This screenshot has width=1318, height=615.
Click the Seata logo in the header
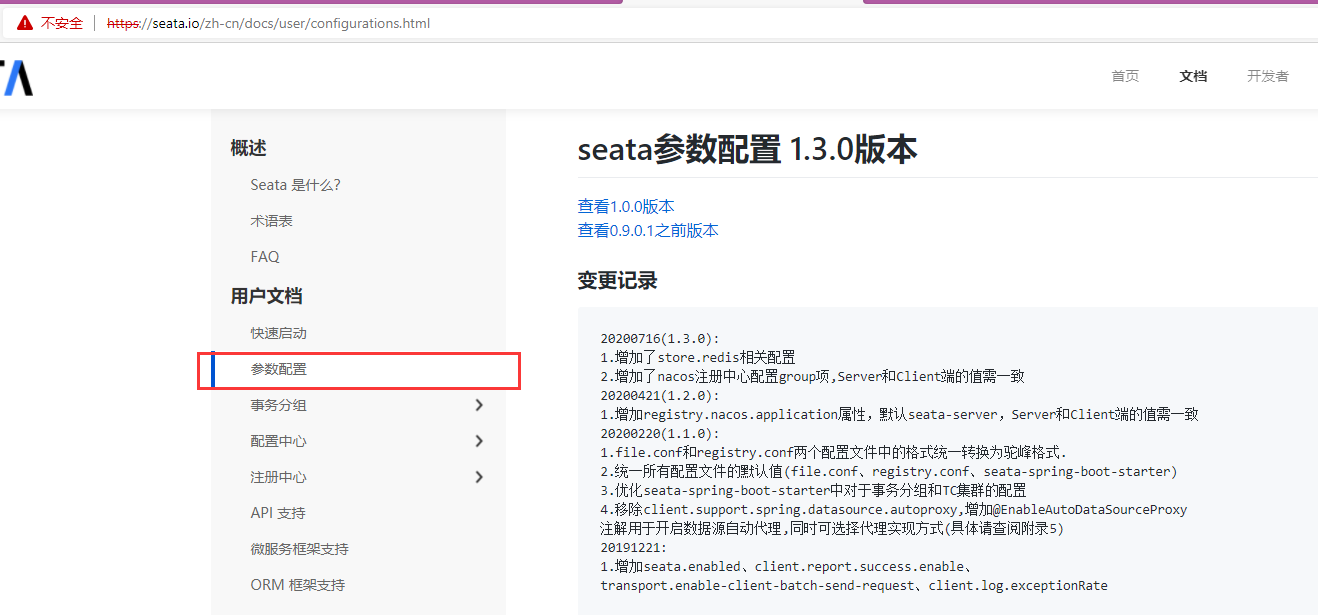(17, 77)
